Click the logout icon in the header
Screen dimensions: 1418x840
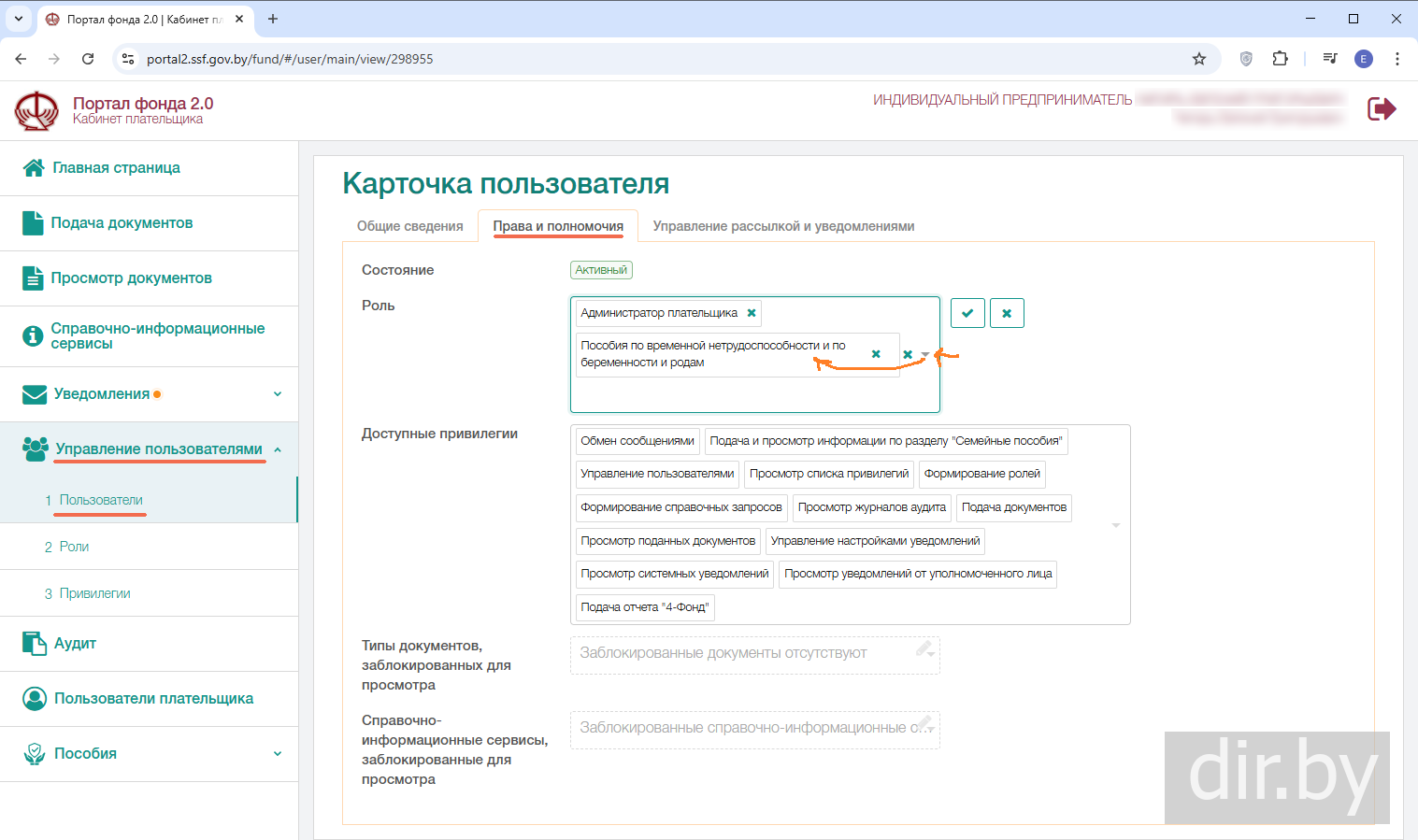click(x=1382, y=109)
